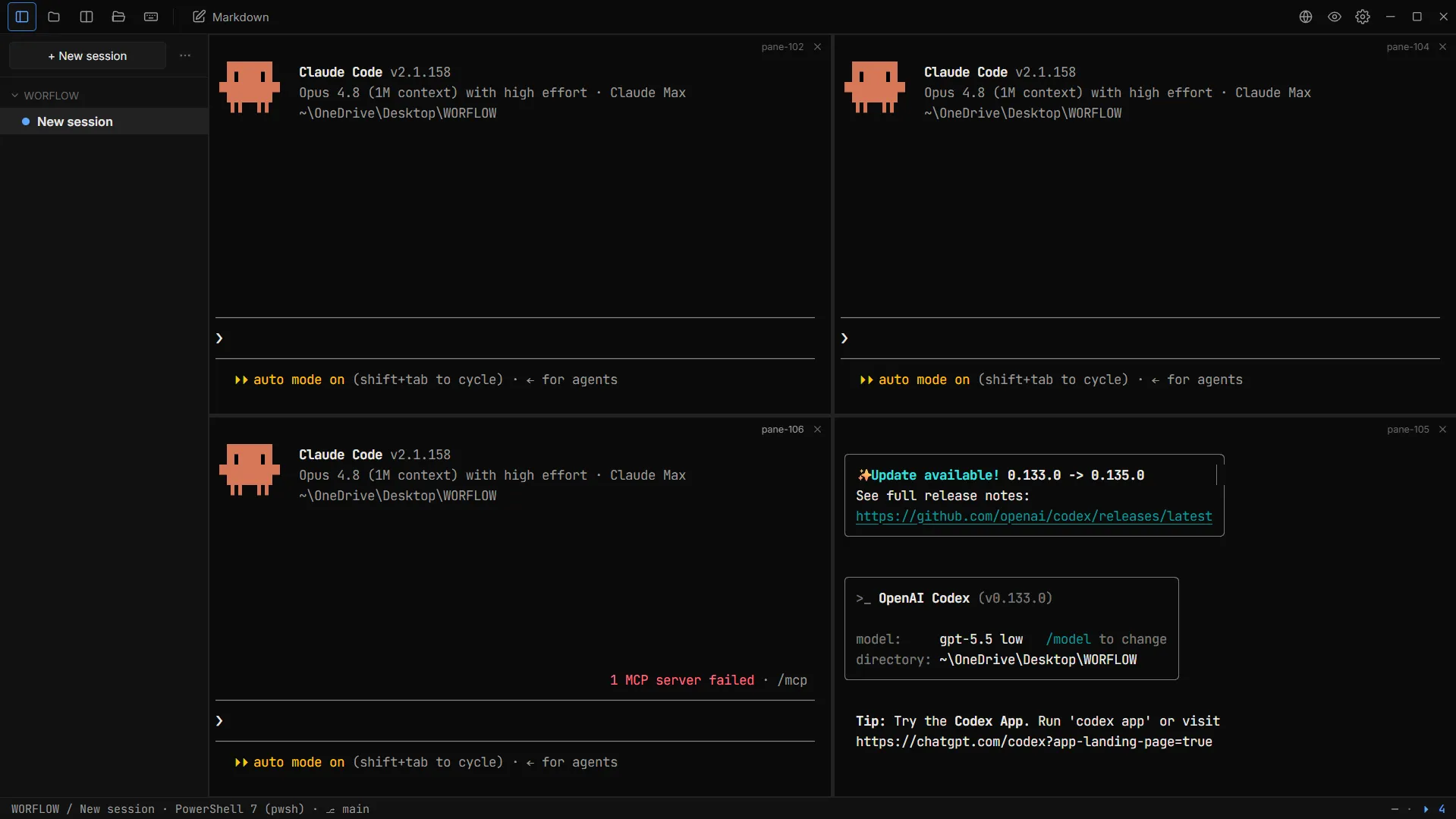Close pane-102

coord(818,47)
